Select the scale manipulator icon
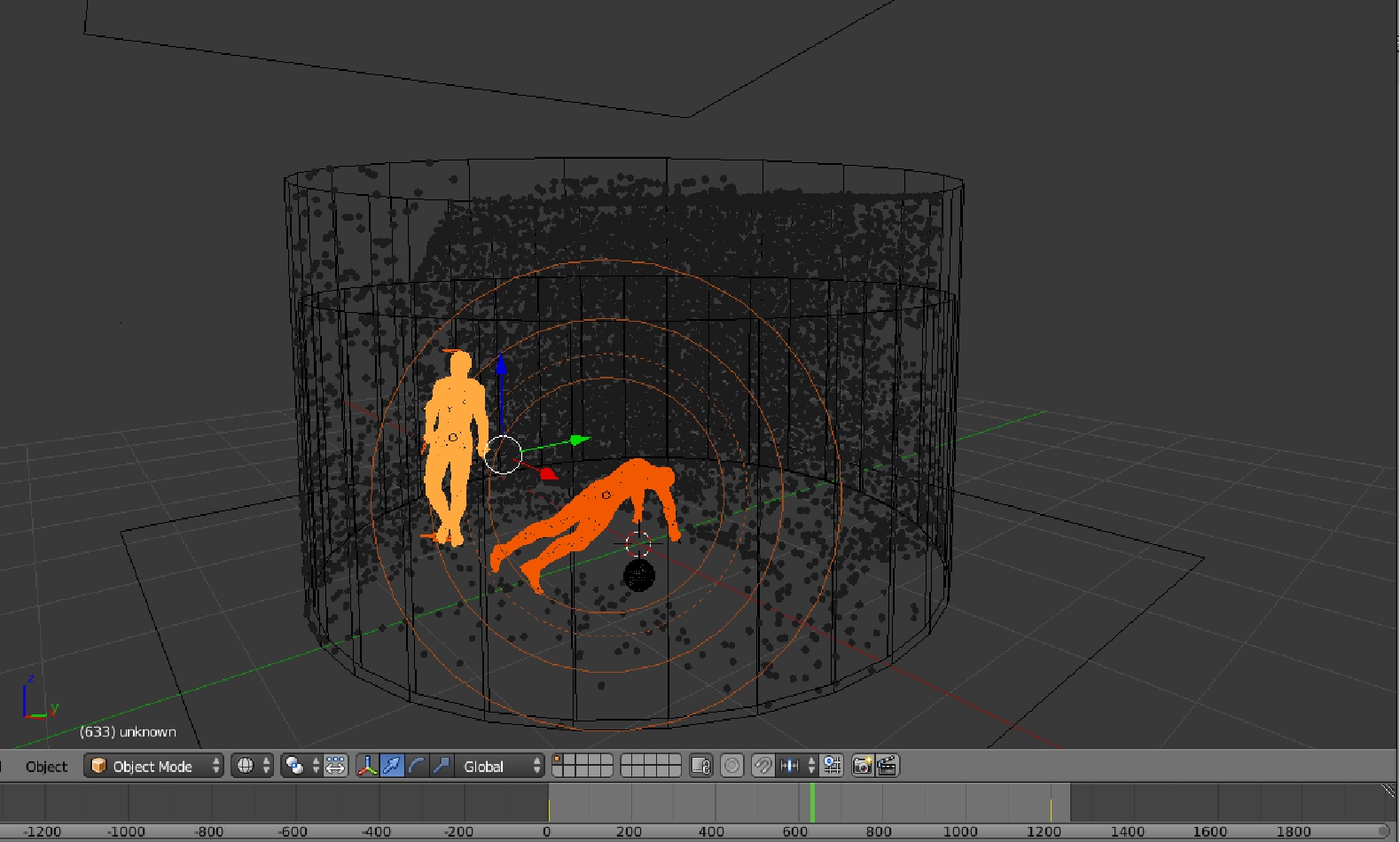This screenshot has width=1400, height=842. click(x=441, y=766)
